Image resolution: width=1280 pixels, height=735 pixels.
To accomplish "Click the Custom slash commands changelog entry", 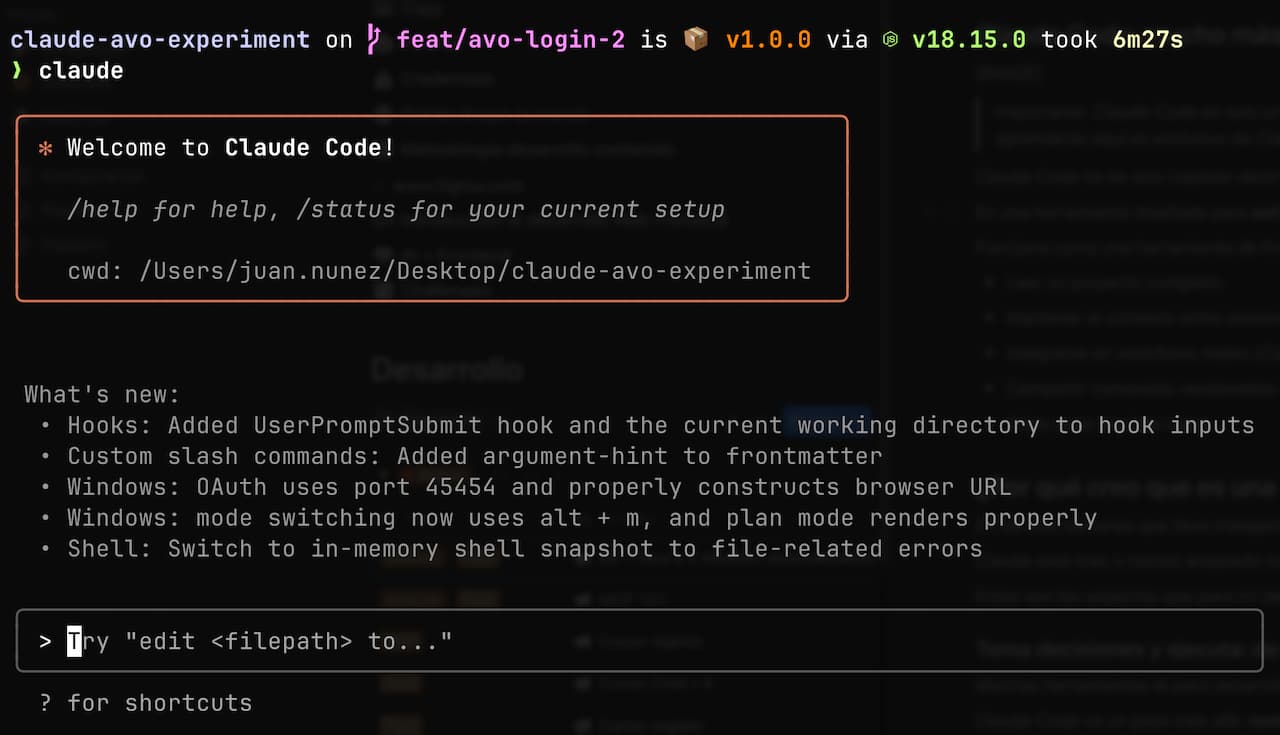I will click(x=474, y=456).
